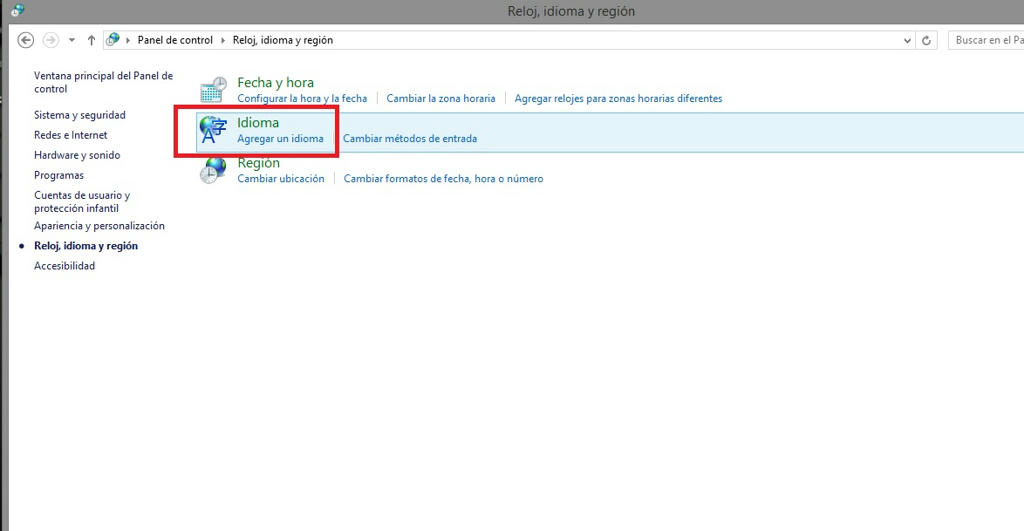Expand the chevron after Panel de control
Image resolution: width=1024 pixels, height=531 pixels.
click(223, 40)
